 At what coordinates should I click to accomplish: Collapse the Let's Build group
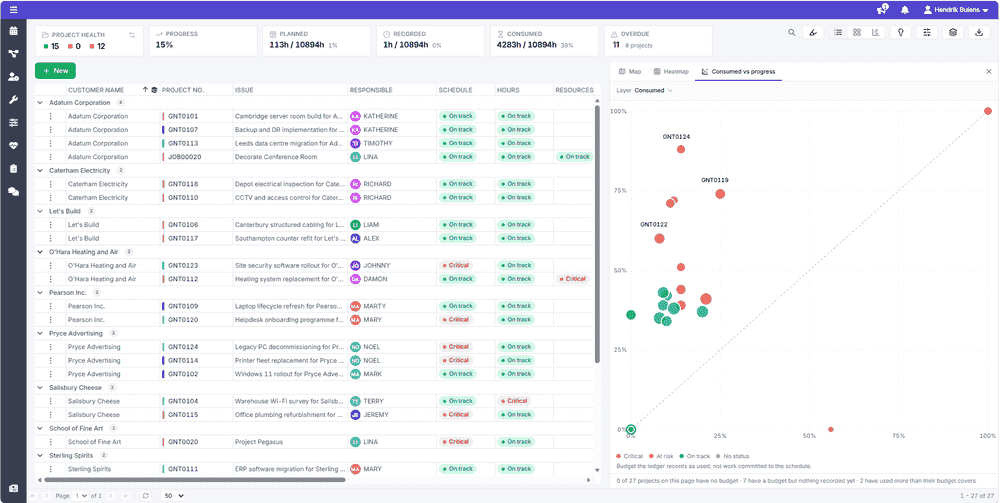tap(40, 211)
